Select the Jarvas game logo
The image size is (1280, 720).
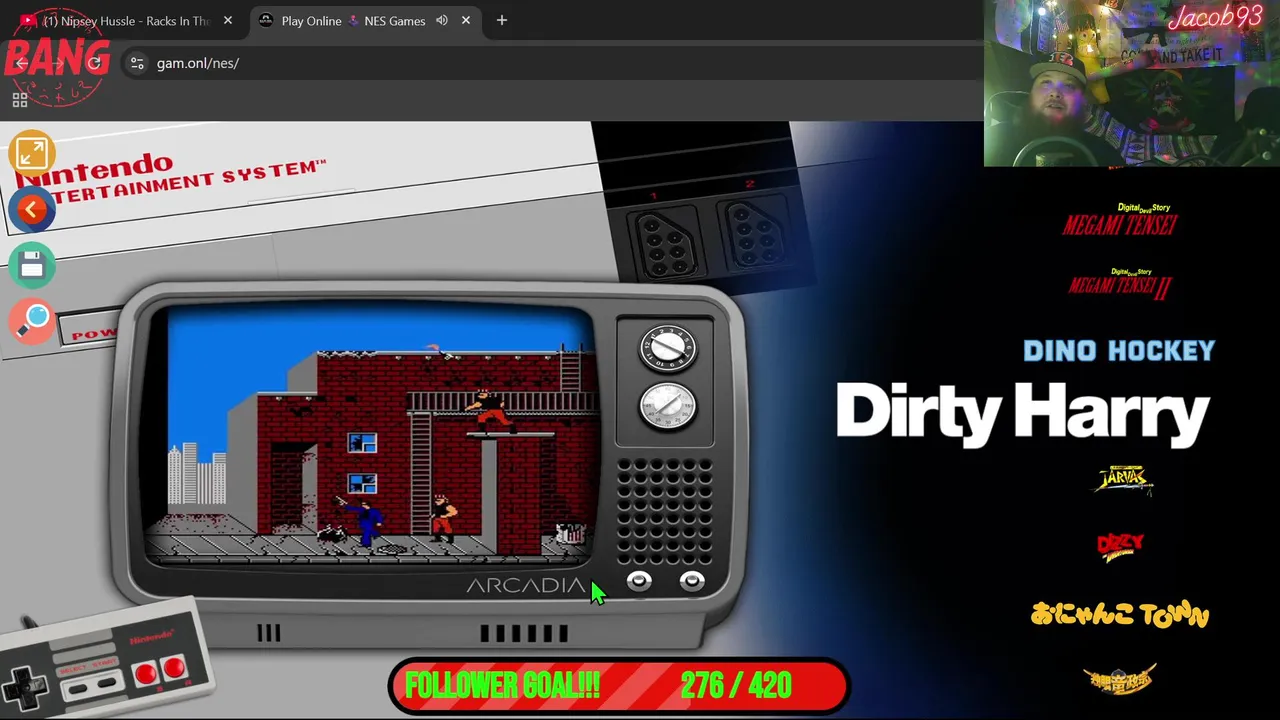[1123, 480]
